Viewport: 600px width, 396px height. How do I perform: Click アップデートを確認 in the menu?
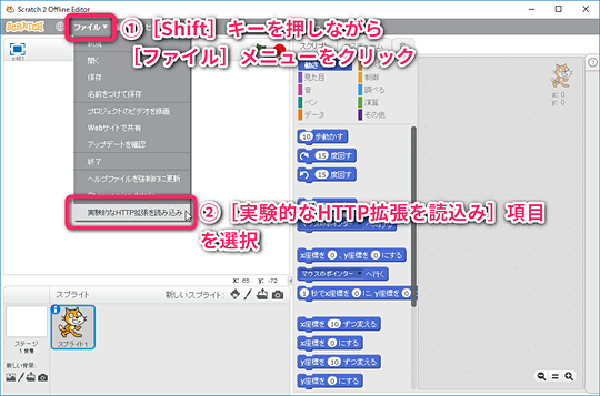(116, 145)
